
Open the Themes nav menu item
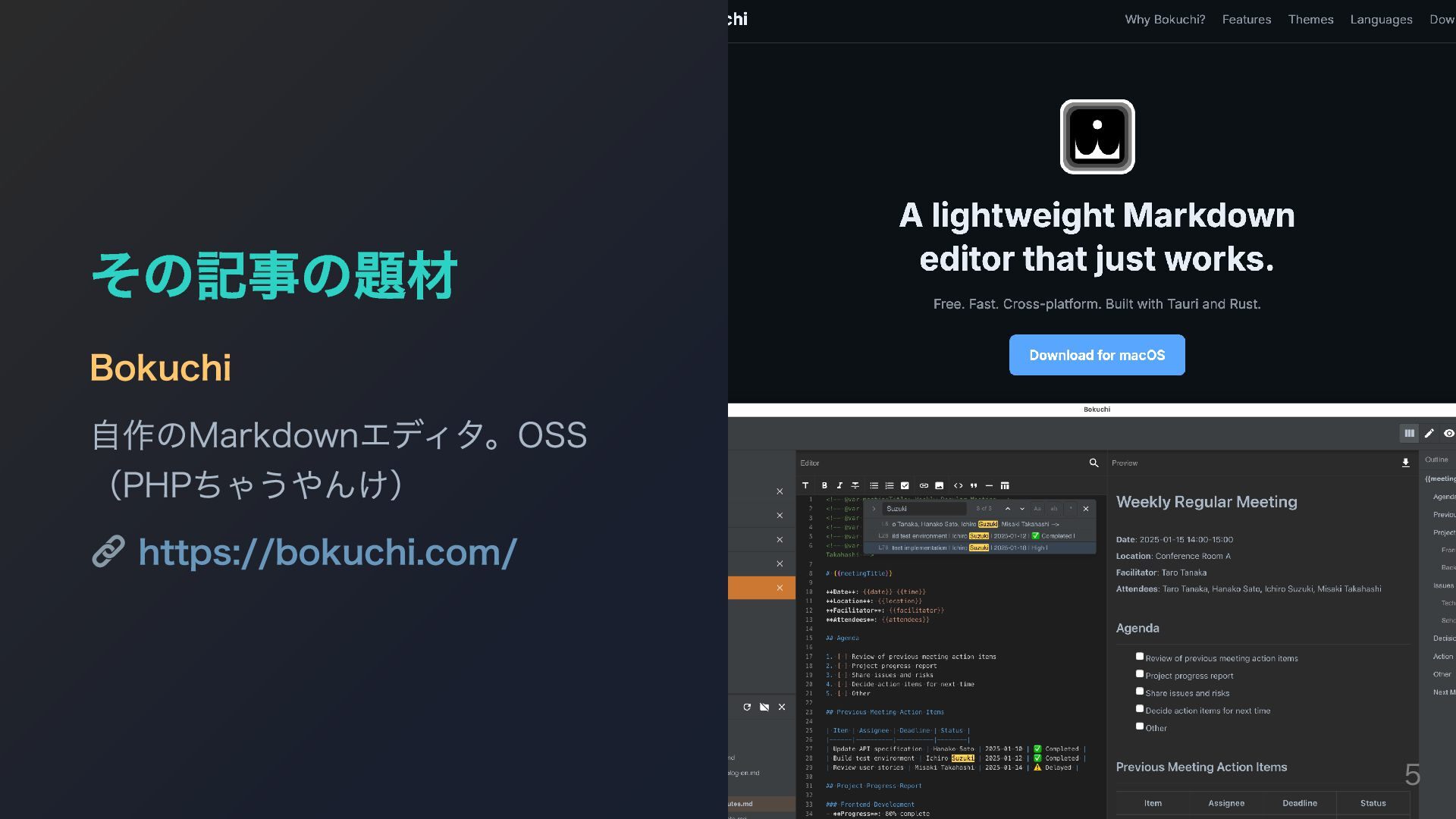[x=1310, y=20]
